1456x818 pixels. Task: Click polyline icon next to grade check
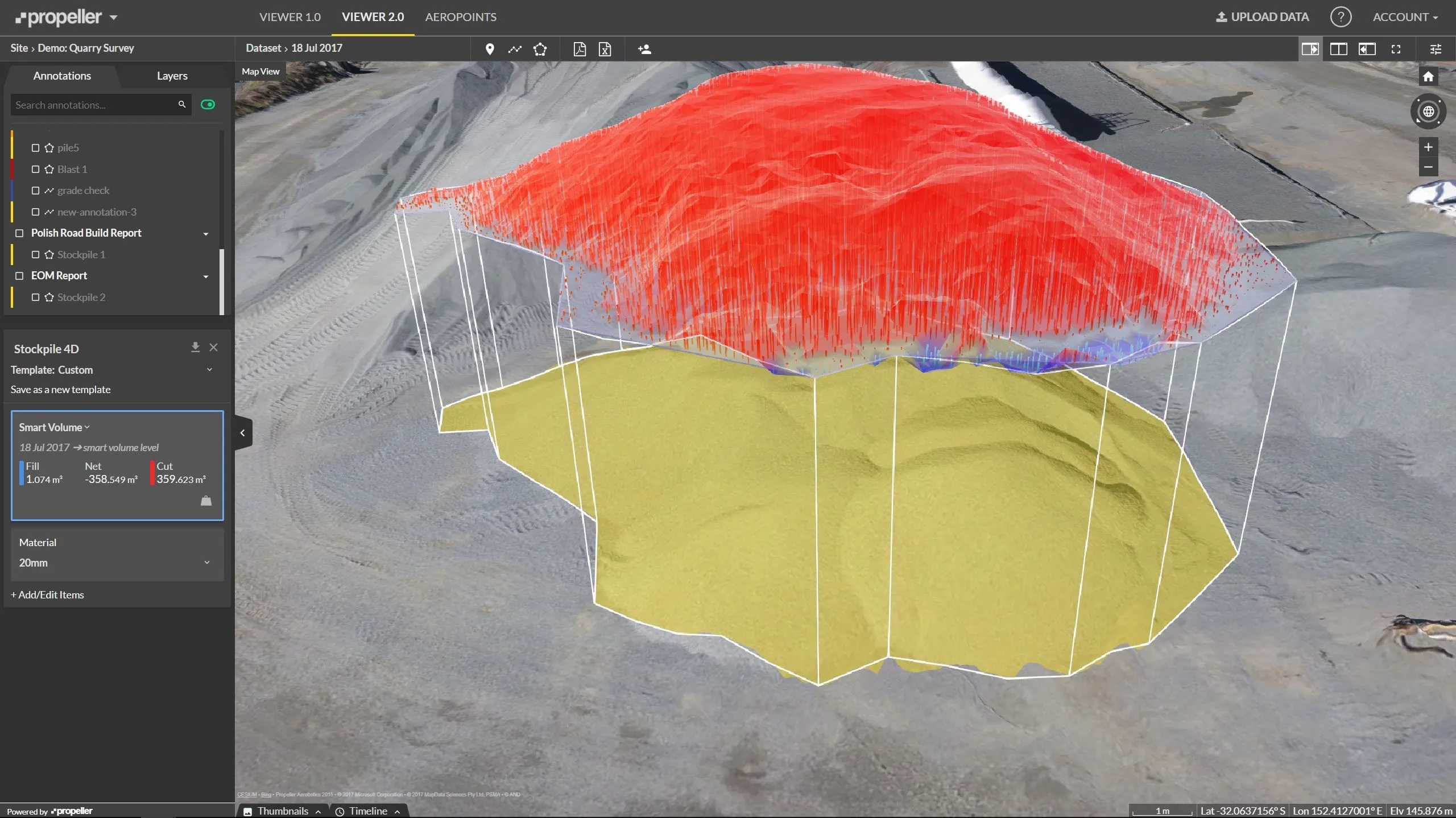(49, 191)
